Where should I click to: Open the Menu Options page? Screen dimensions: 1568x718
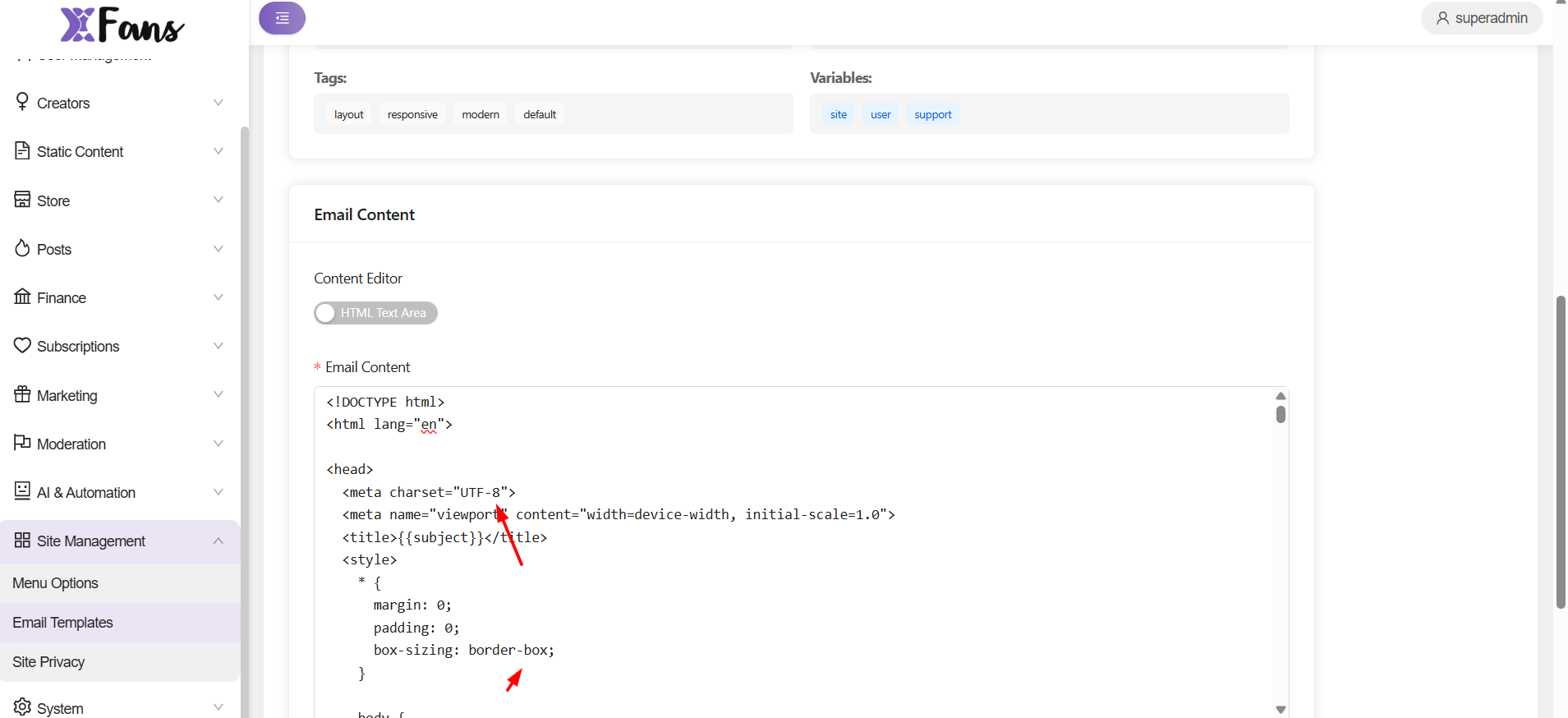pos(56,583)
